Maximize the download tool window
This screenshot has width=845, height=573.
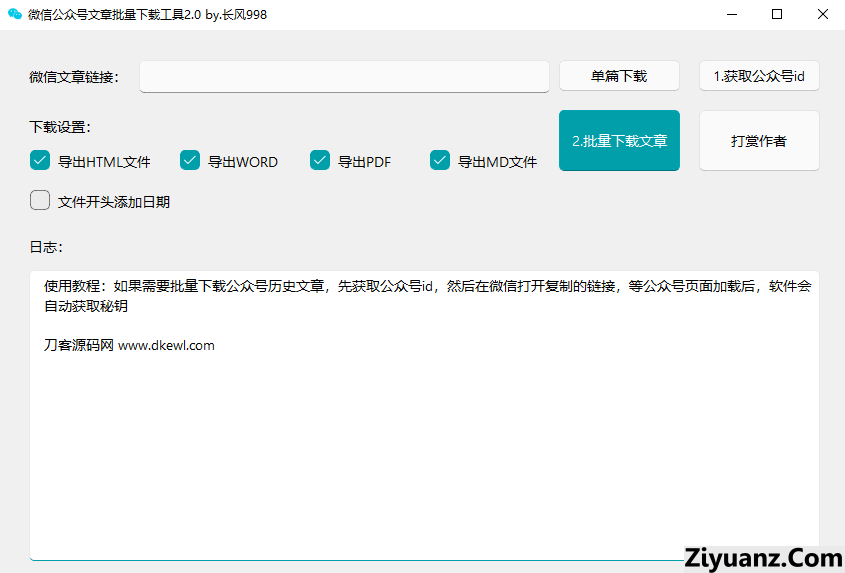coord(777,15)
